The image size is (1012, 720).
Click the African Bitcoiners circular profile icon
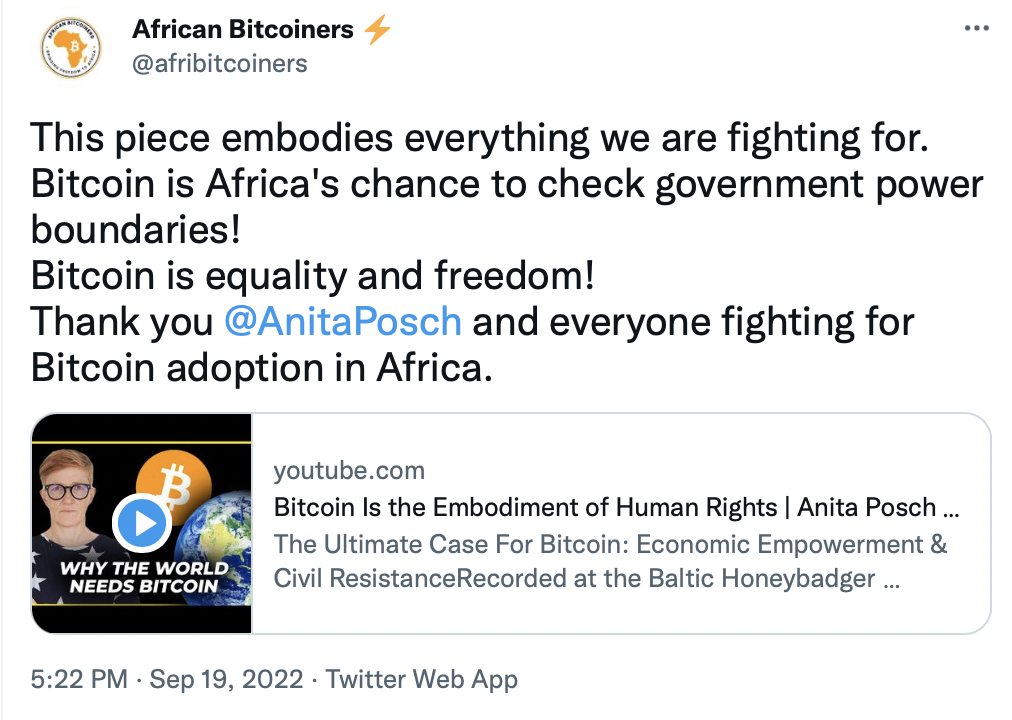coord(70,47)
